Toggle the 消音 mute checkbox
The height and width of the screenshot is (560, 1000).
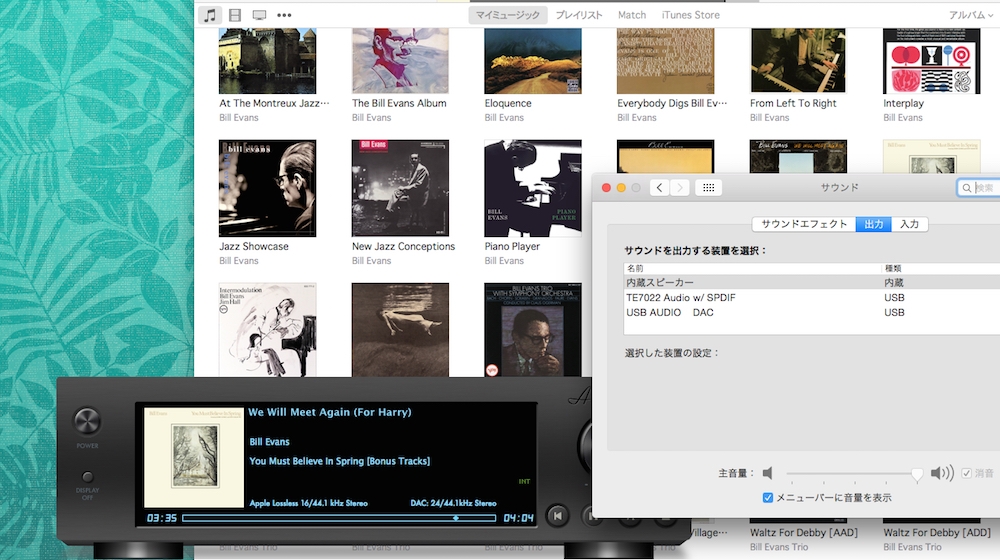[967, 473]
